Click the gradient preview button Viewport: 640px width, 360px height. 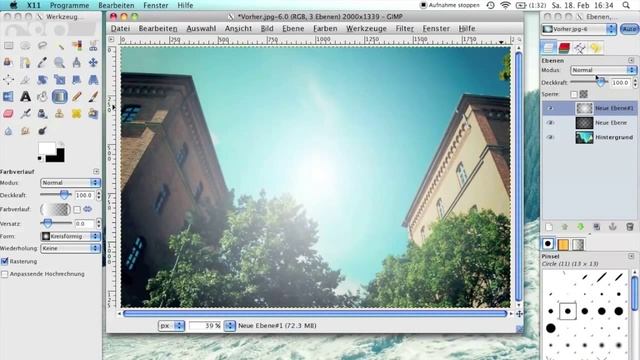point(56,209)
